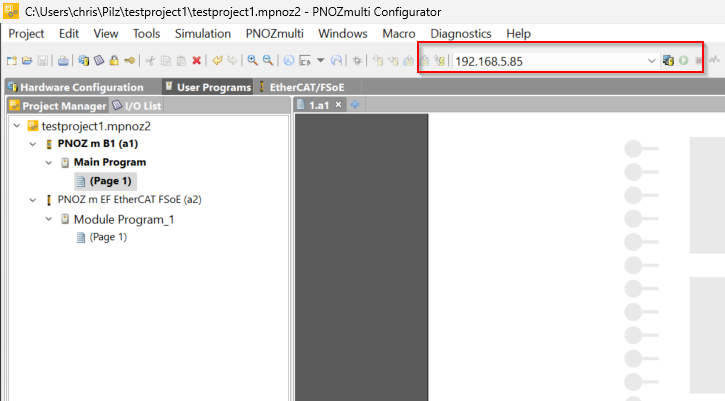725x401 pixels.
Task: Click the language EN icon
Action: [305, 61]
